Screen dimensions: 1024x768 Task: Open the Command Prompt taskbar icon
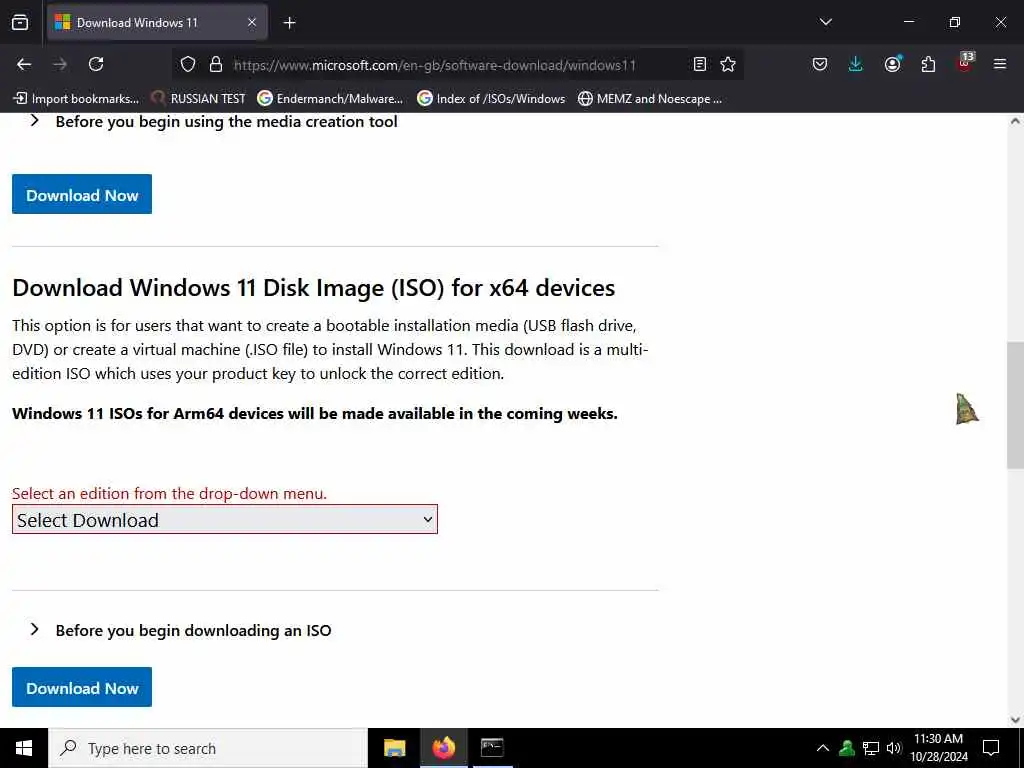click(x=492, y=748)
